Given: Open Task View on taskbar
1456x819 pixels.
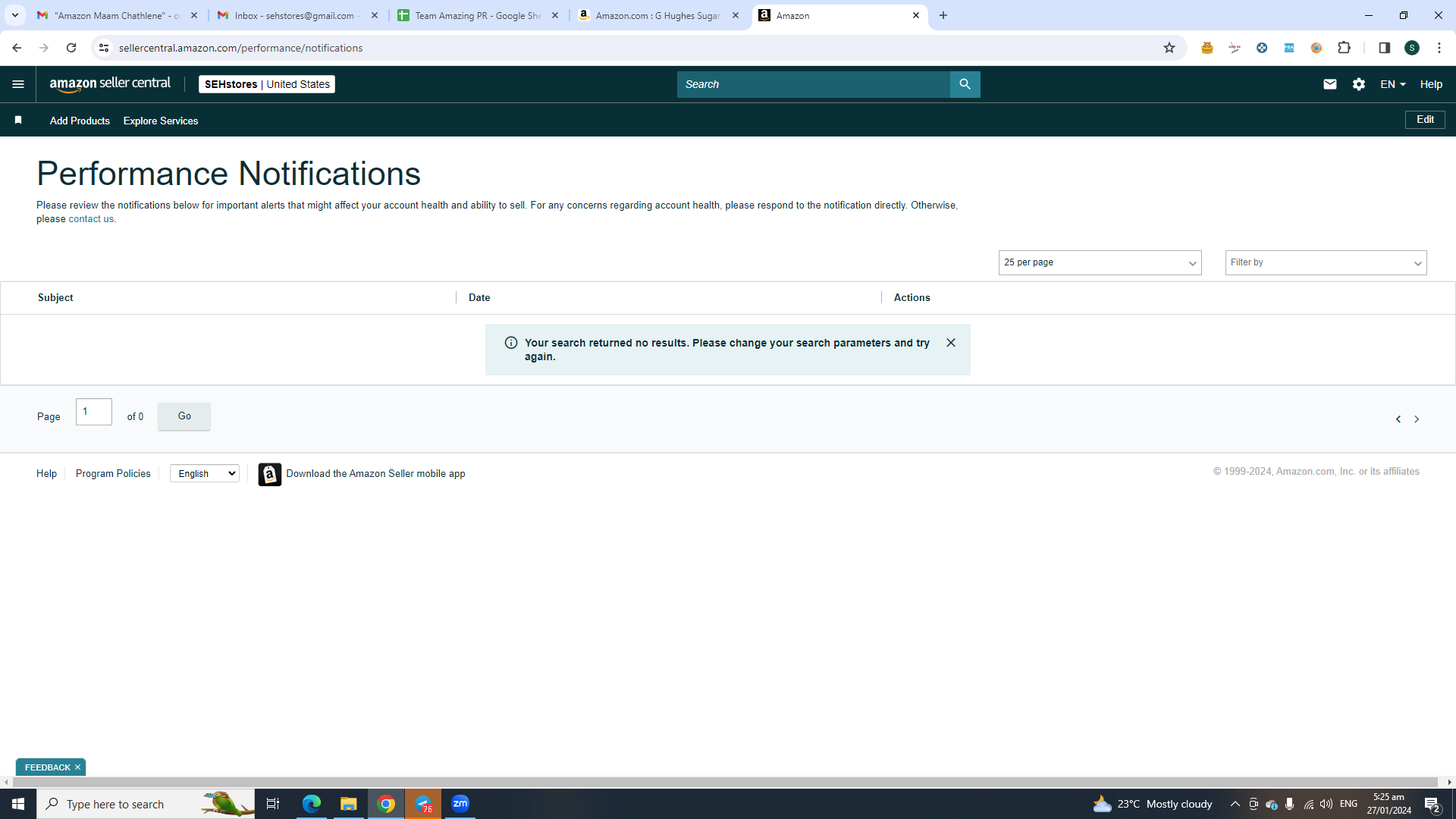Looking at the screenshot, I should [x=273, y=804].
